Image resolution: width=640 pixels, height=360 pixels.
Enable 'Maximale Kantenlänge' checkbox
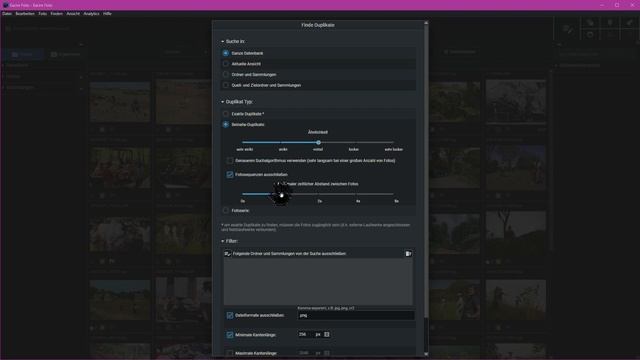tap(230, 353)
